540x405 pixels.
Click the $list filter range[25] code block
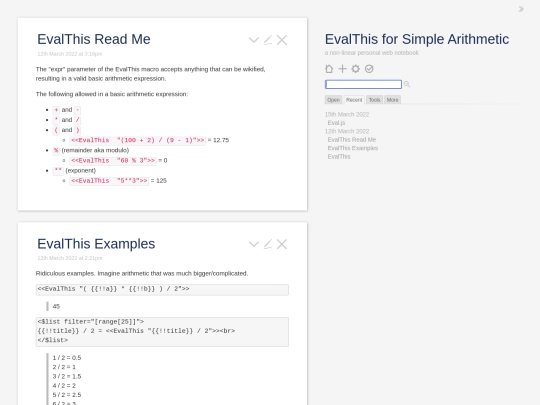(162, 332)
